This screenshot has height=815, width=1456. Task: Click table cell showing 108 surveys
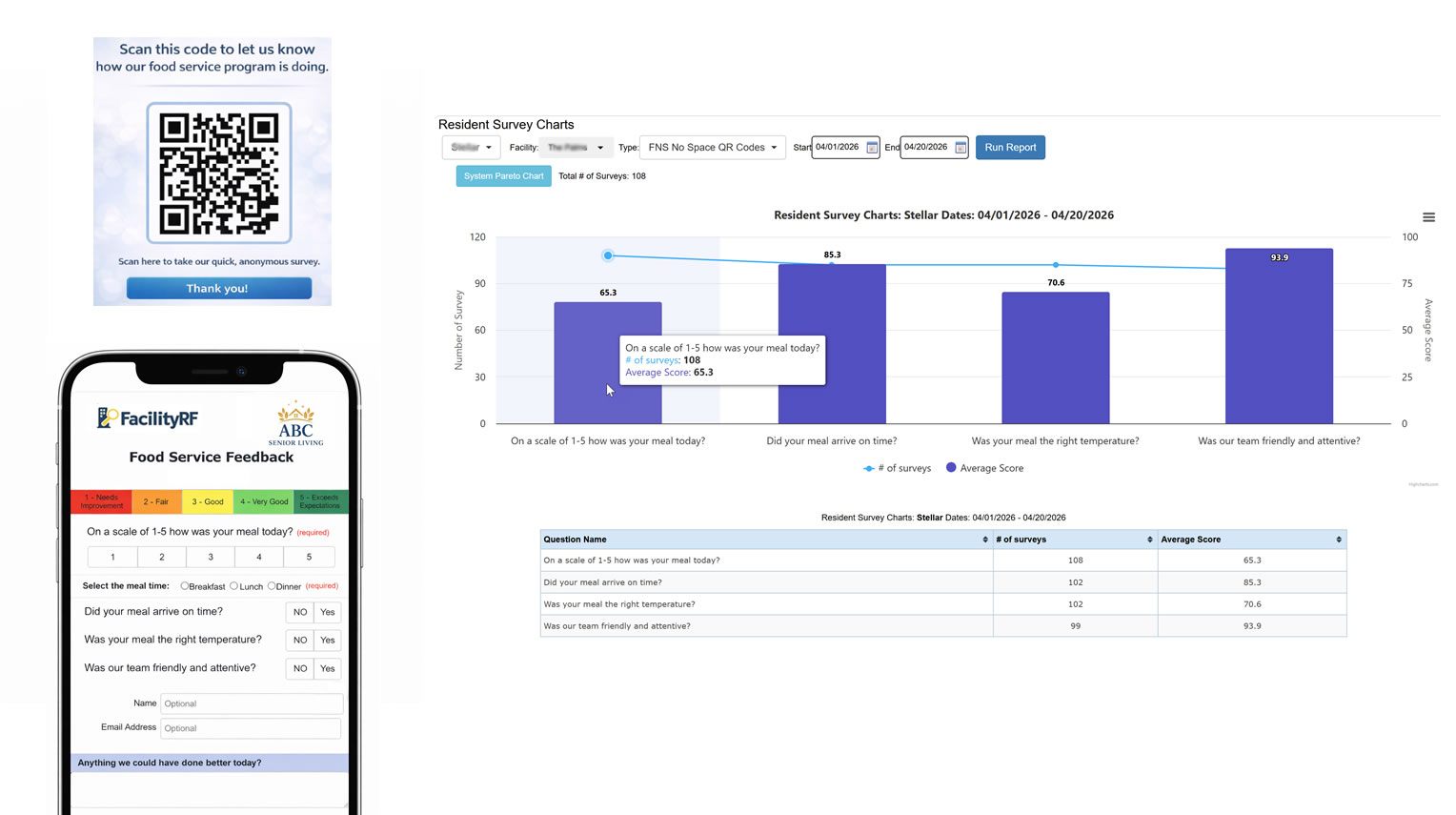(x=1076, y=560)
